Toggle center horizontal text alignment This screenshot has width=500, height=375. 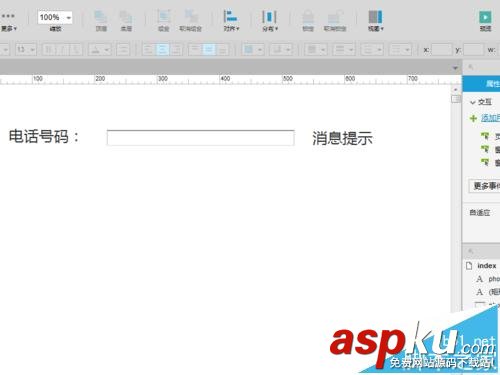(163, 50)
